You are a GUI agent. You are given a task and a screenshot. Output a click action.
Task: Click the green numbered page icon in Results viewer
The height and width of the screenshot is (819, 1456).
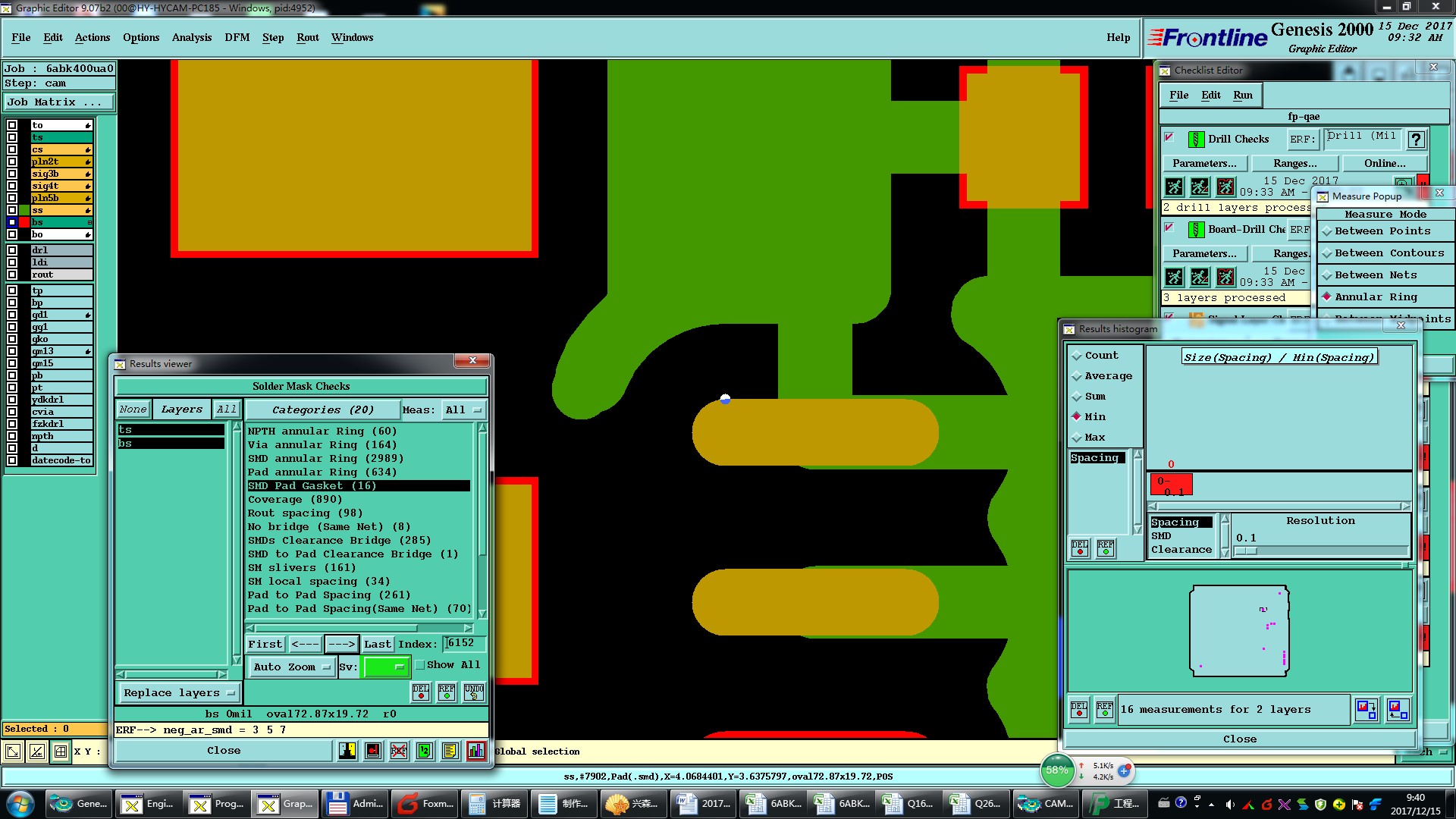click(x=425, y=751)
